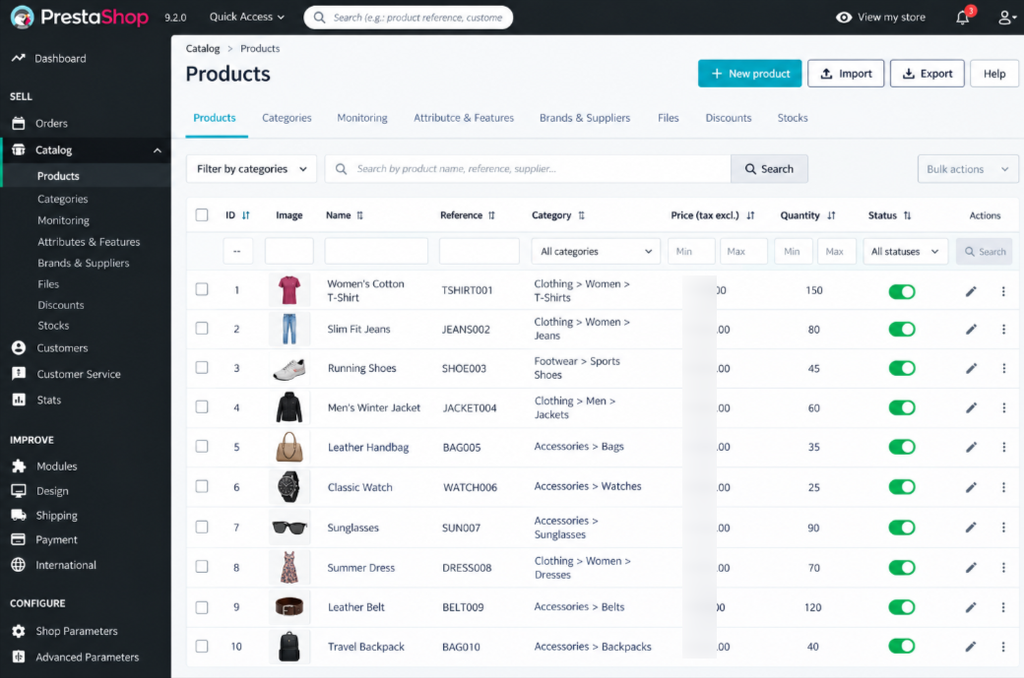Click the View my store eye icon
This screenshot has height=678, width=1024.
[844, 18]
